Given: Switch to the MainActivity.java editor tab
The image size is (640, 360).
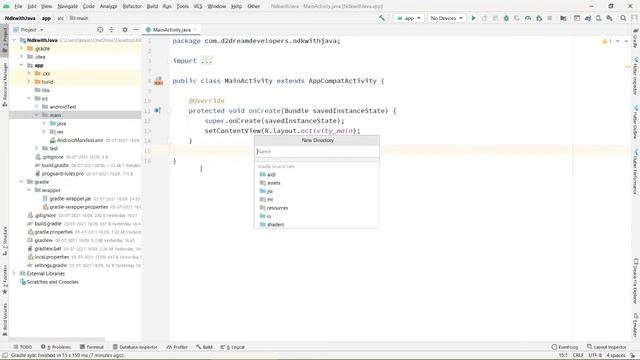Looking at the screenshot, I should [171, 30].
